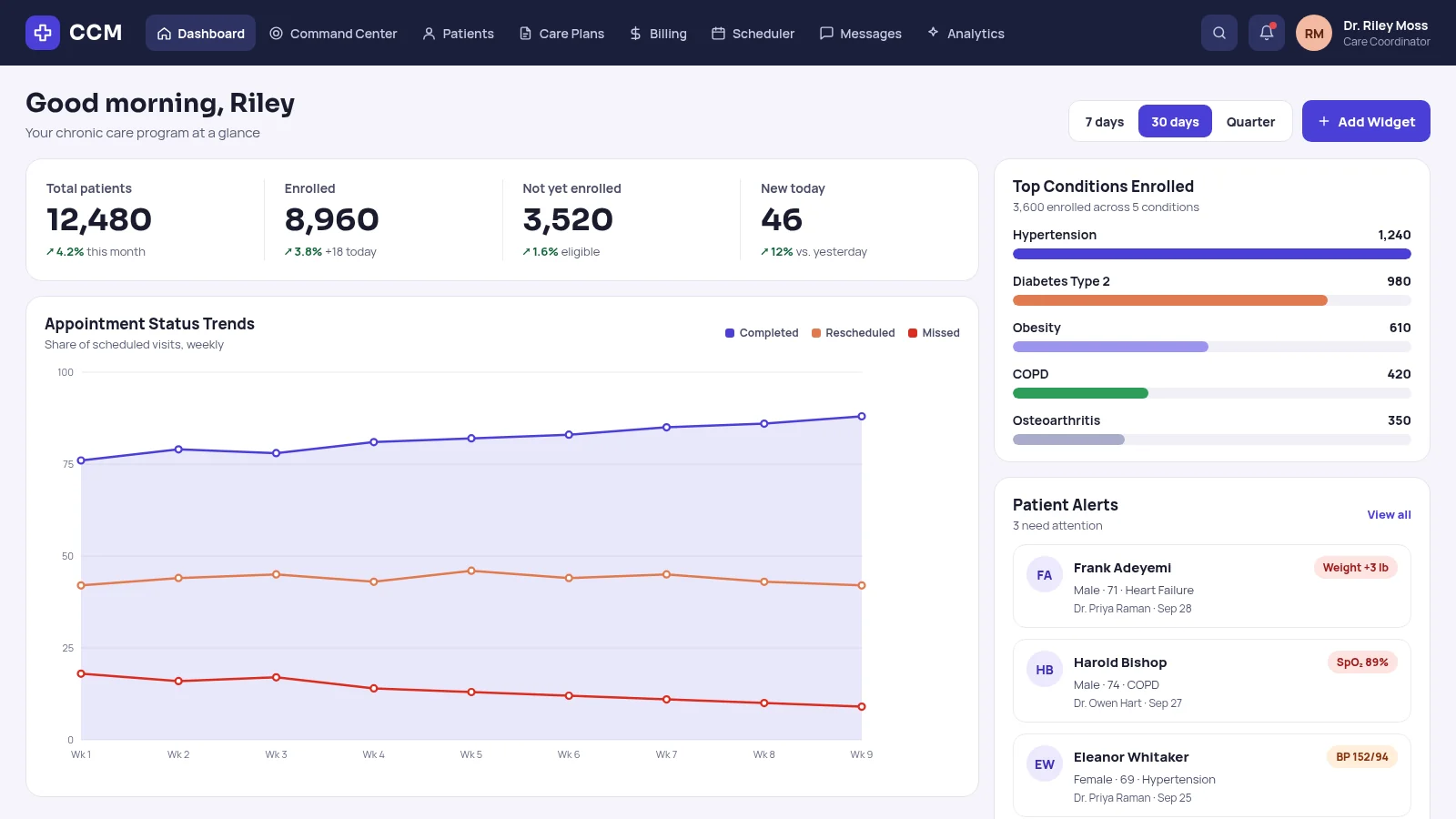Click the BP 152/94 alert badge

(x=1362, y=756)
